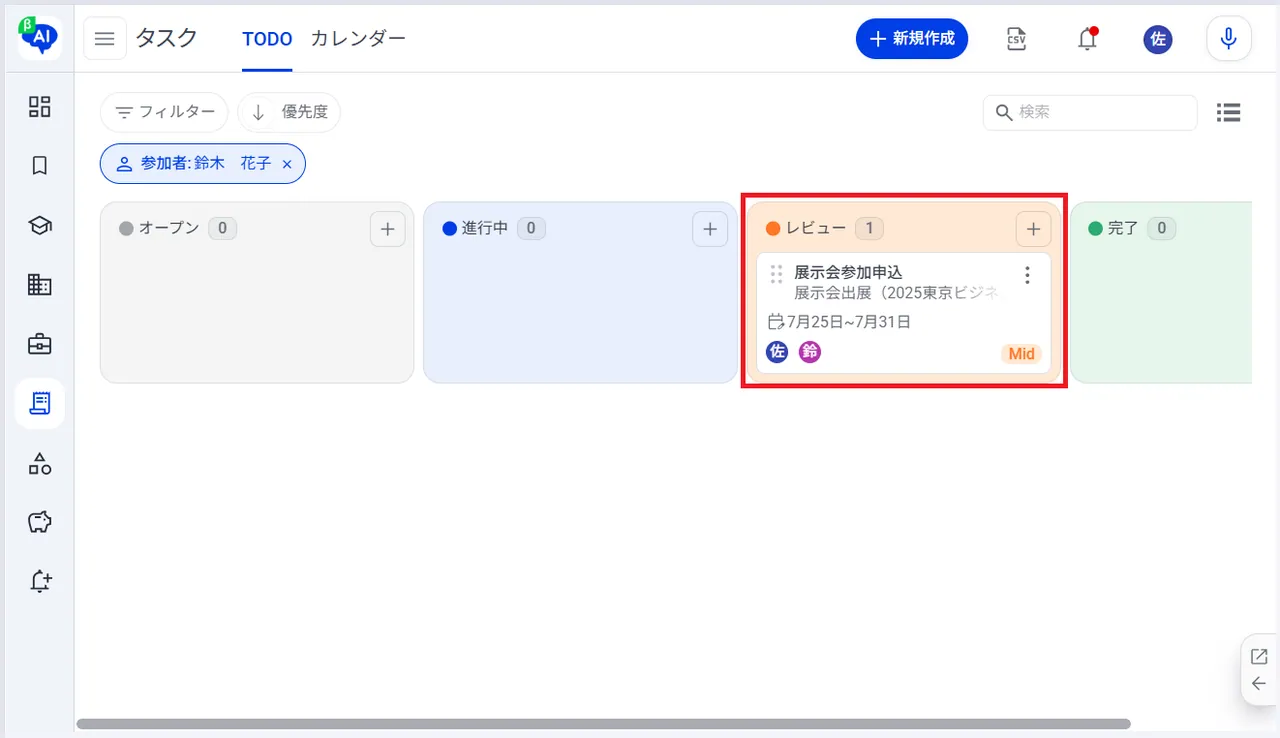Select the Mid priority badge
The width and height of the screenshot is (1280, 738).
tap(1021, 354)
